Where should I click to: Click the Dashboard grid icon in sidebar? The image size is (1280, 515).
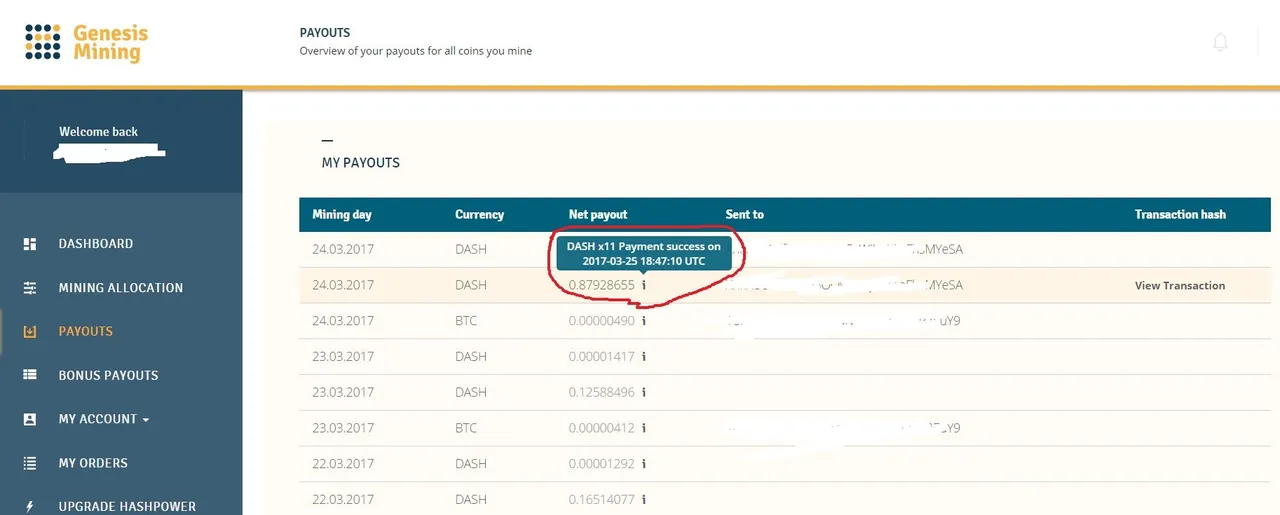tap(30, 244)
